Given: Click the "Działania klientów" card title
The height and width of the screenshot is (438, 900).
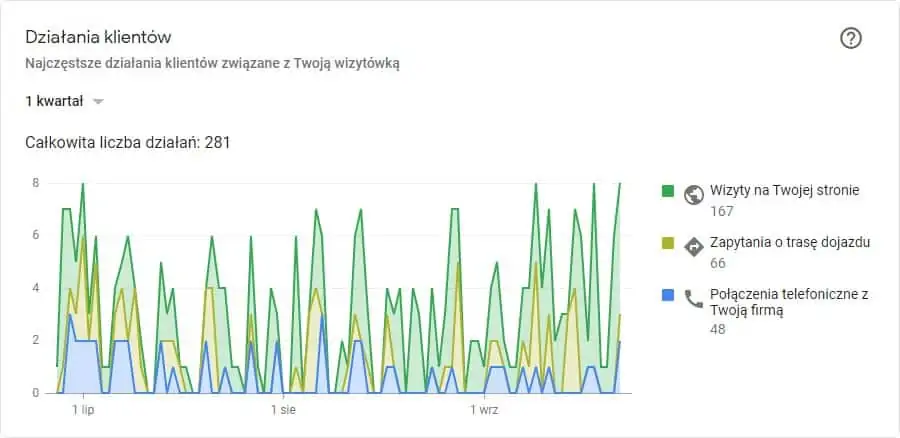Looking at the screenshot, I should (98, 38).
